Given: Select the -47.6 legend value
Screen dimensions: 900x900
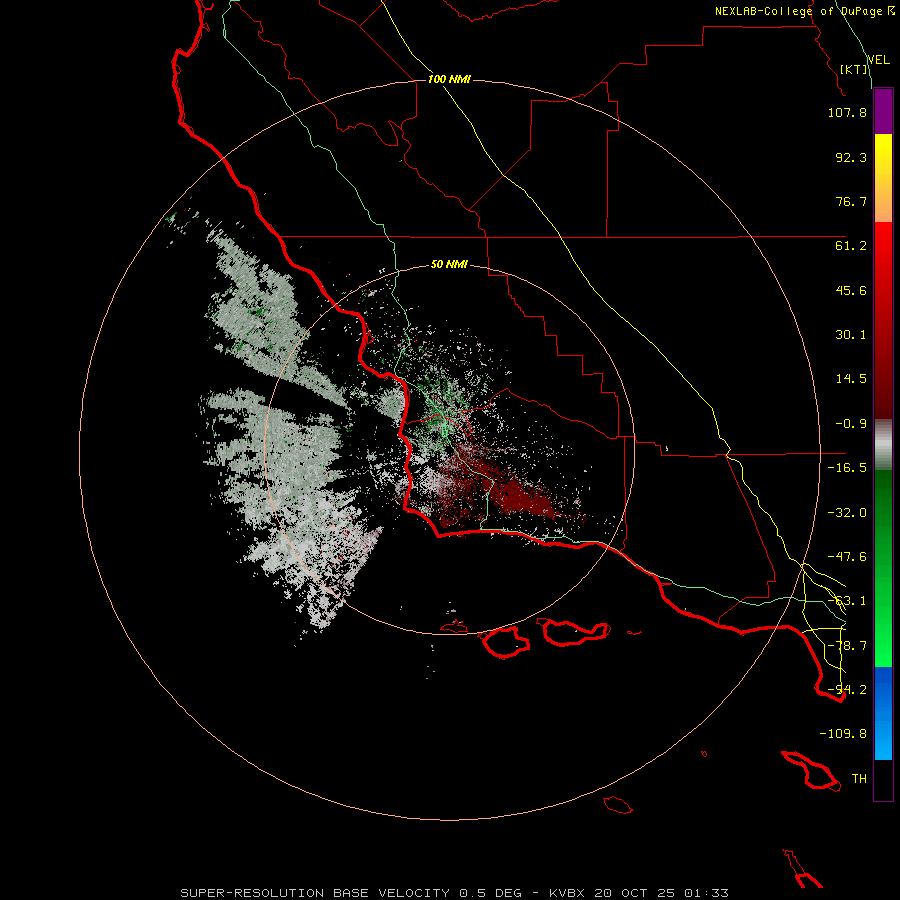Looking at the screenshot, I should [x=847, y=557].
